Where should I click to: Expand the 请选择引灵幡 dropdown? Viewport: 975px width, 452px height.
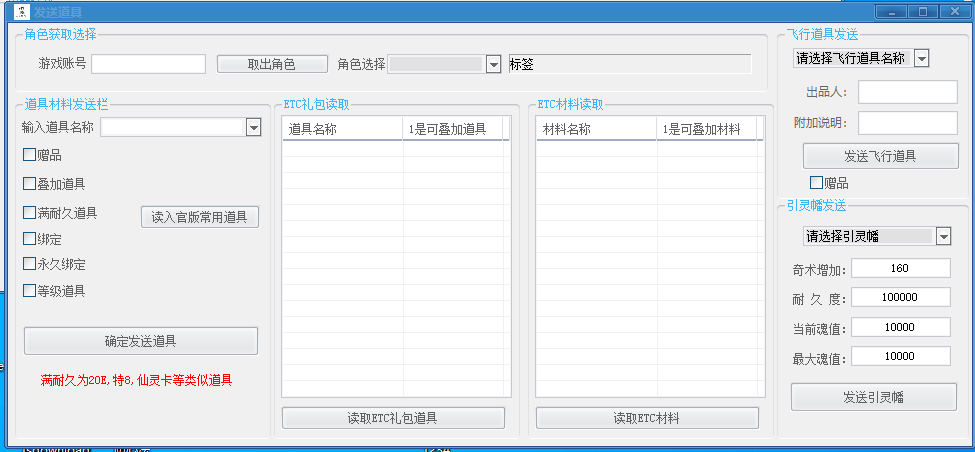point(943,237)
